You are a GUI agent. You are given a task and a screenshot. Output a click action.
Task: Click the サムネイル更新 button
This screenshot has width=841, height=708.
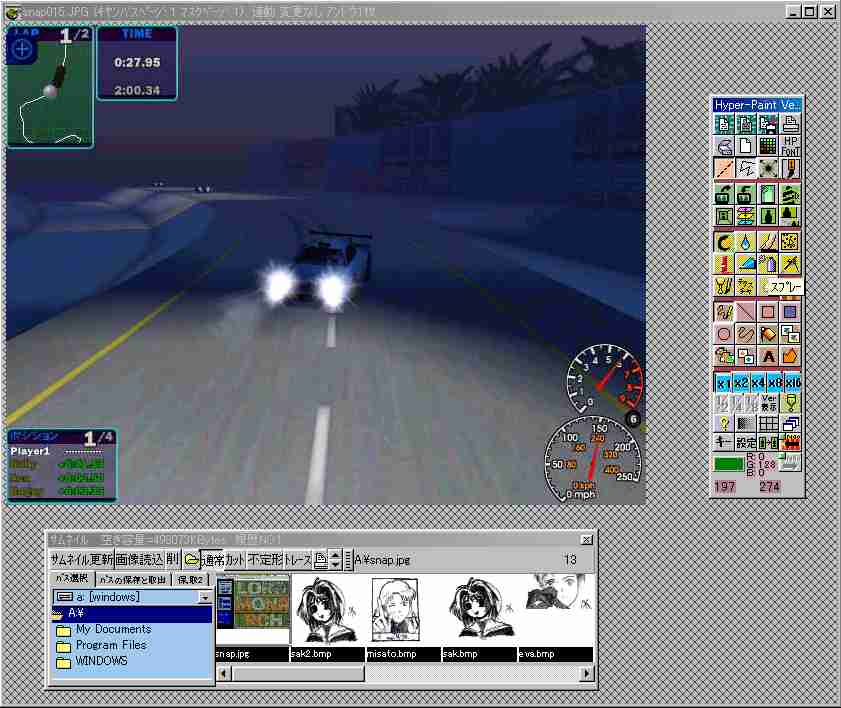coord(80,560)
